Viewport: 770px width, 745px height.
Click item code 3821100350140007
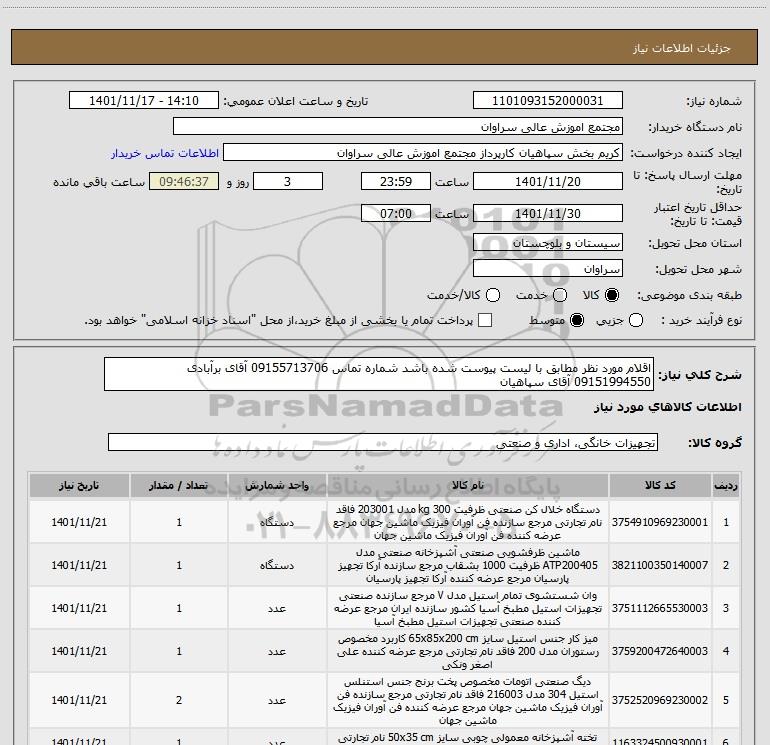pos(660,565)
